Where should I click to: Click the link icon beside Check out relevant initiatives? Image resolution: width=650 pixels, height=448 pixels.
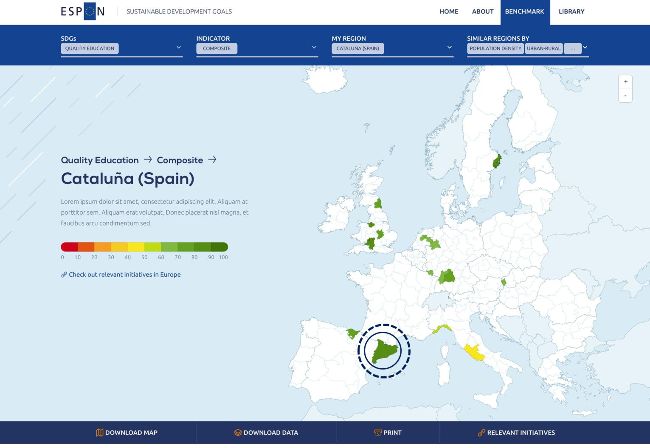click(64, 274)
